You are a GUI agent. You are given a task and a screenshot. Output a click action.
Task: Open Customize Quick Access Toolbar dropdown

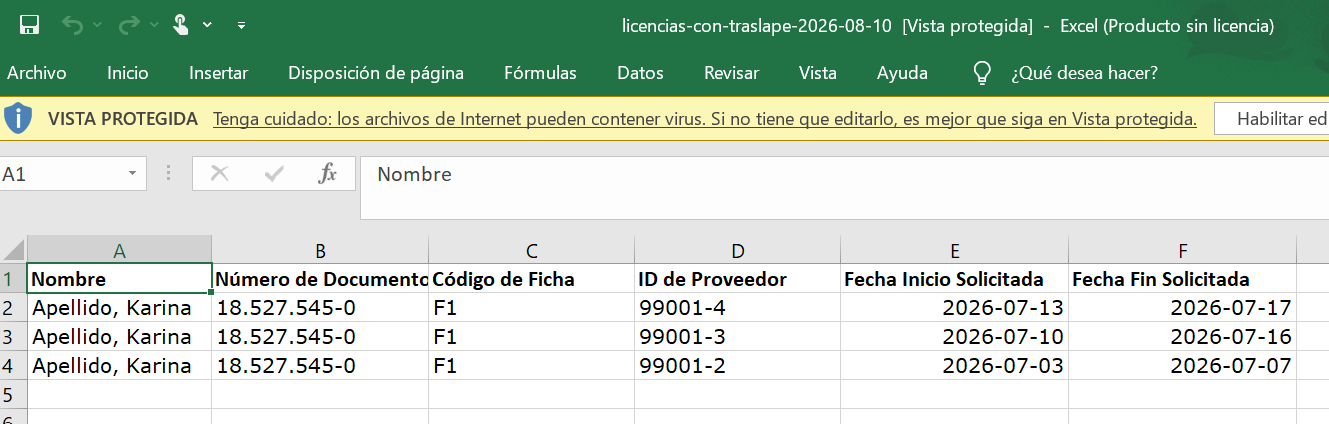pyautogui.click(x=242, y=24)
